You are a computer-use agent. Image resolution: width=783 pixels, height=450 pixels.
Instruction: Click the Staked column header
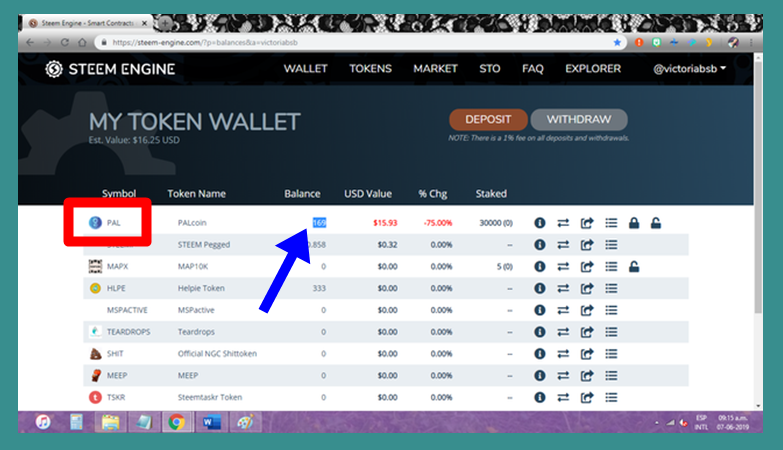coord(491,194)
